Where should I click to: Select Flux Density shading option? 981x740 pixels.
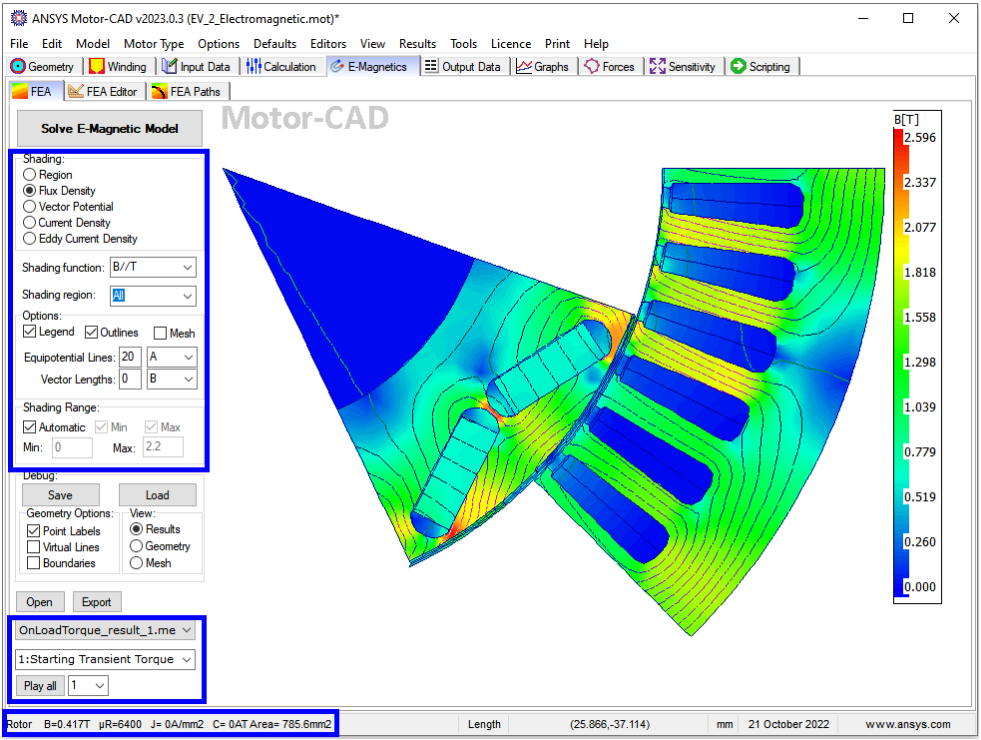pyautogui.click(x=29, y=191)
